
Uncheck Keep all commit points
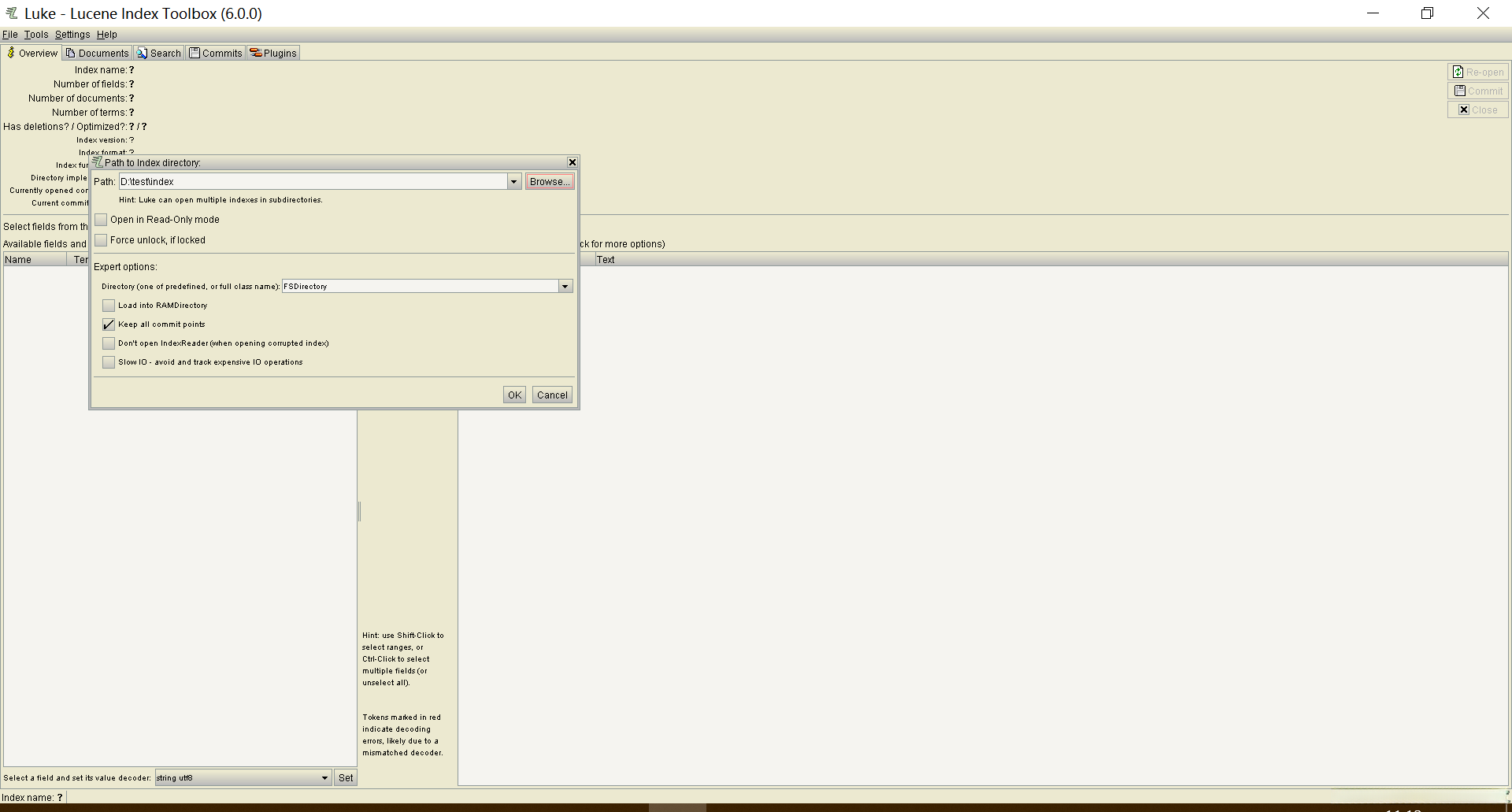109,324
